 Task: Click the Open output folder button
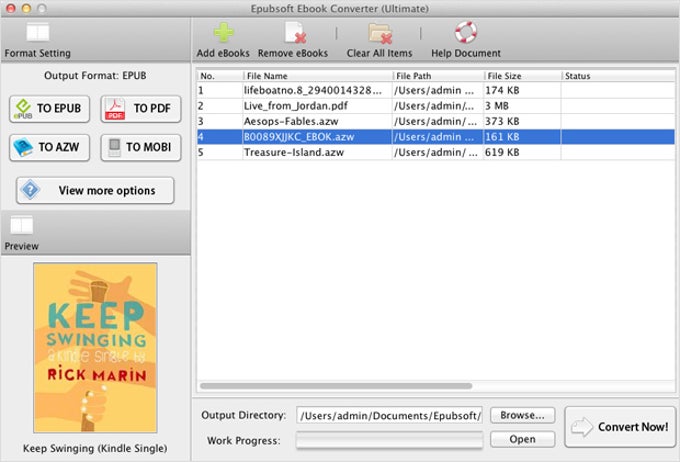(523, 439)
